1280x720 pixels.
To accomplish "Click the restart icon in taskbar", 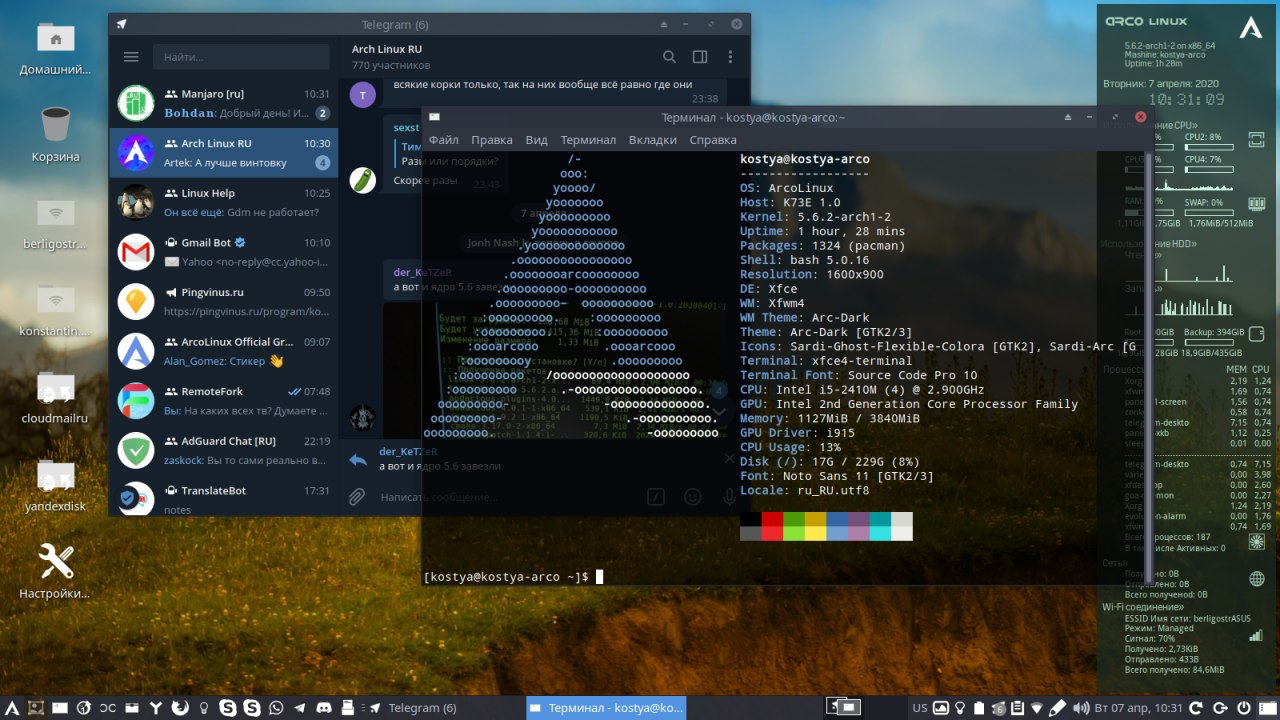I will coord(1196,708).
